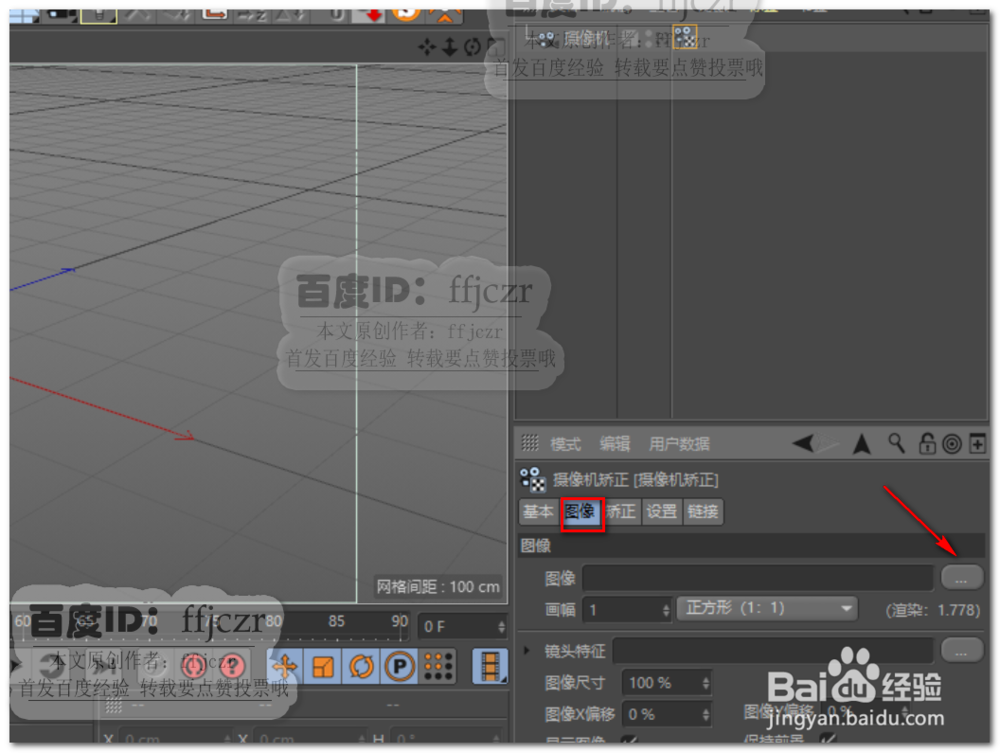Click the record keyframe red icon
Image resolution: width=1000 pixels, height=753 pixels.
pyautogui.click(x=194, y=666)
